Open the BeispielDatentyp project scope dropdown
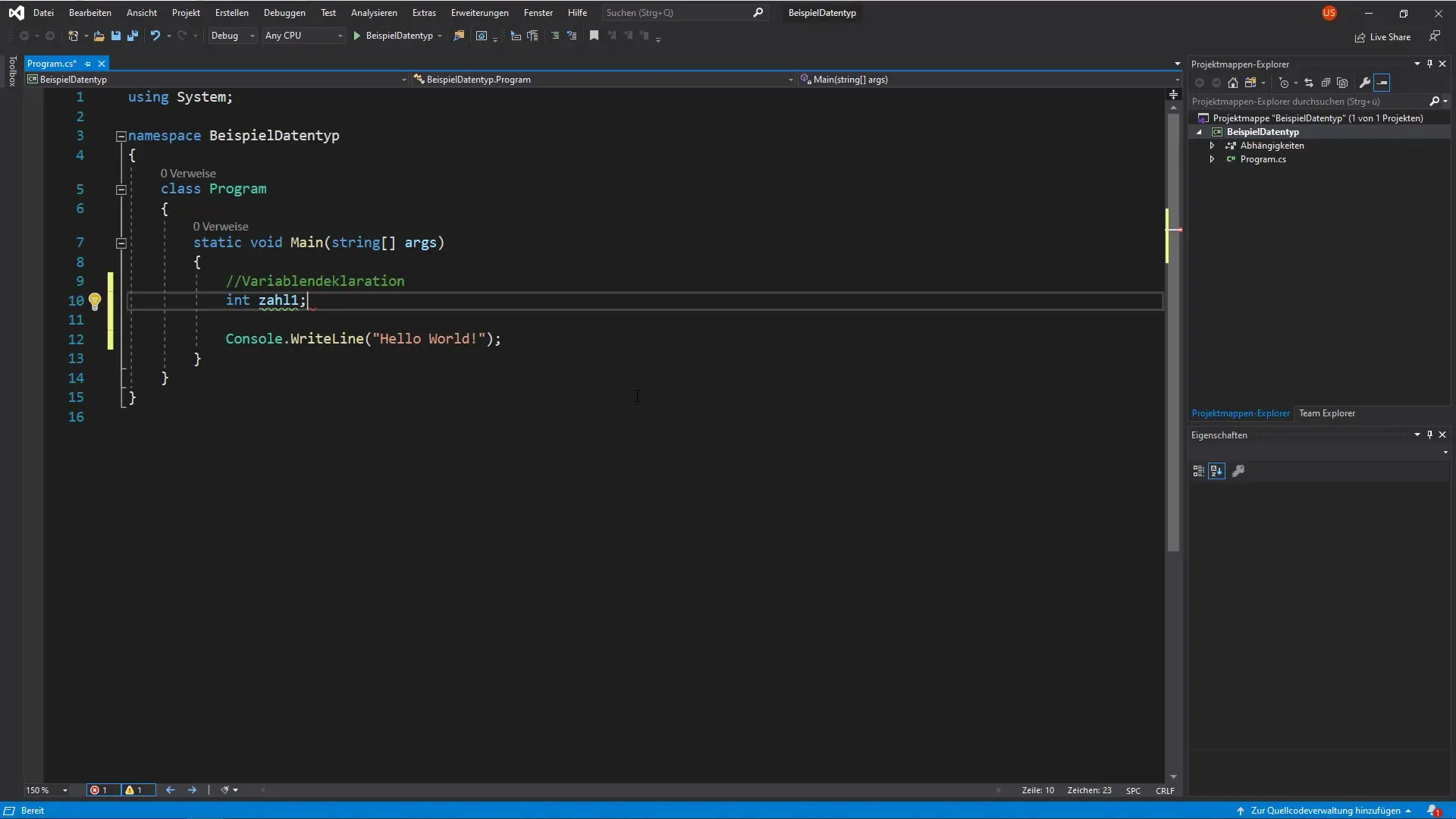1456x819 pixels. pyautogui.click(x=217, y=80)
